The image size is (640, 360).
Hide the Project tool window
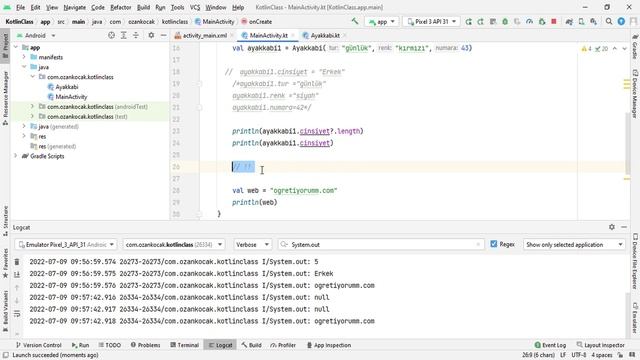[x=163, y=36]
